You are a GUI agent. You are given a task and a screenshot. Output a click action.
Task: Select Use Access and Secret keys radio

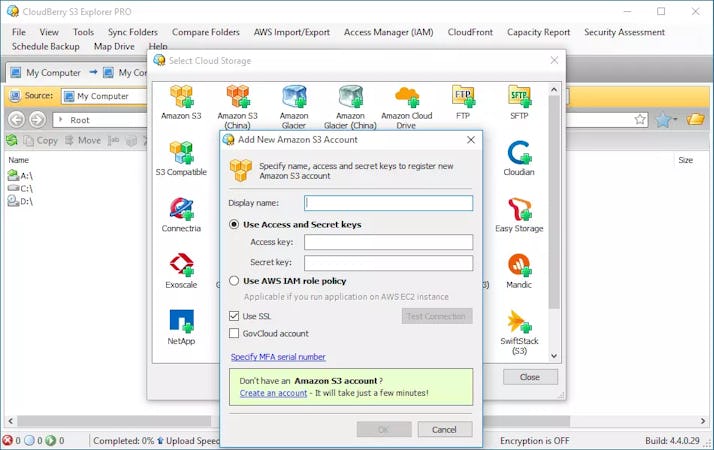[234, 224]
